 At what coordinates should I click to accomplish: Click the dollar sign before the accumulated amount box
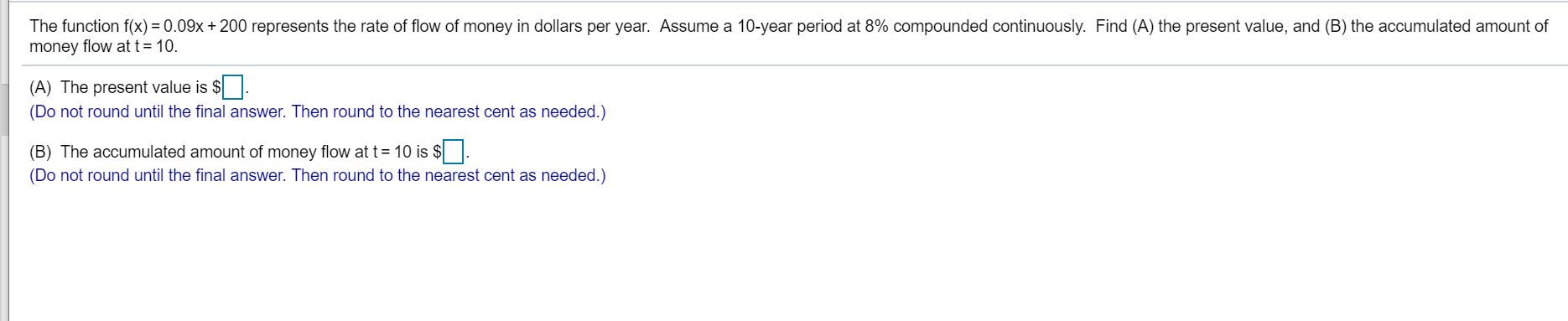click(x=437, y=152)
